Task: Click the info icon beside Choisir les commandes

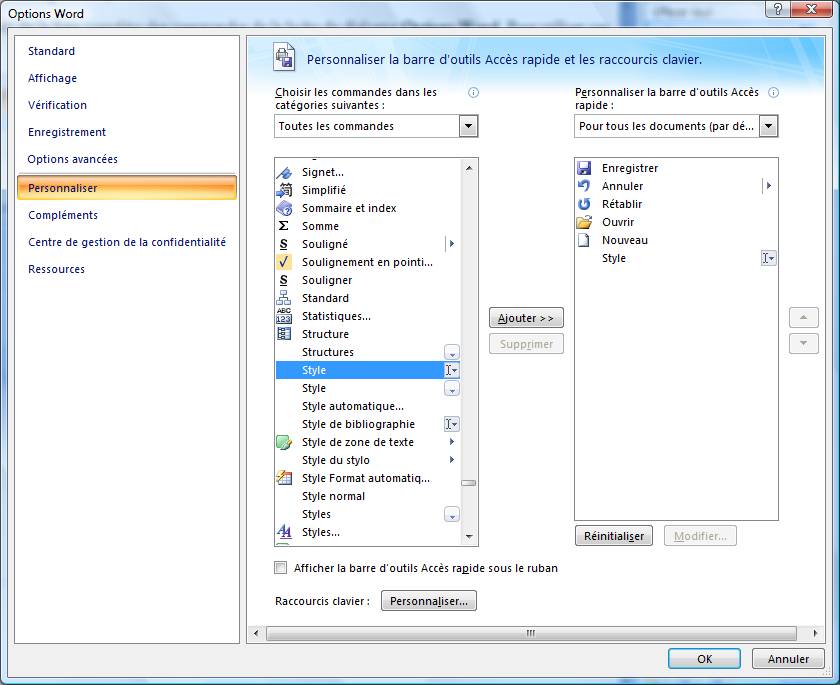Action: [474, 93]
